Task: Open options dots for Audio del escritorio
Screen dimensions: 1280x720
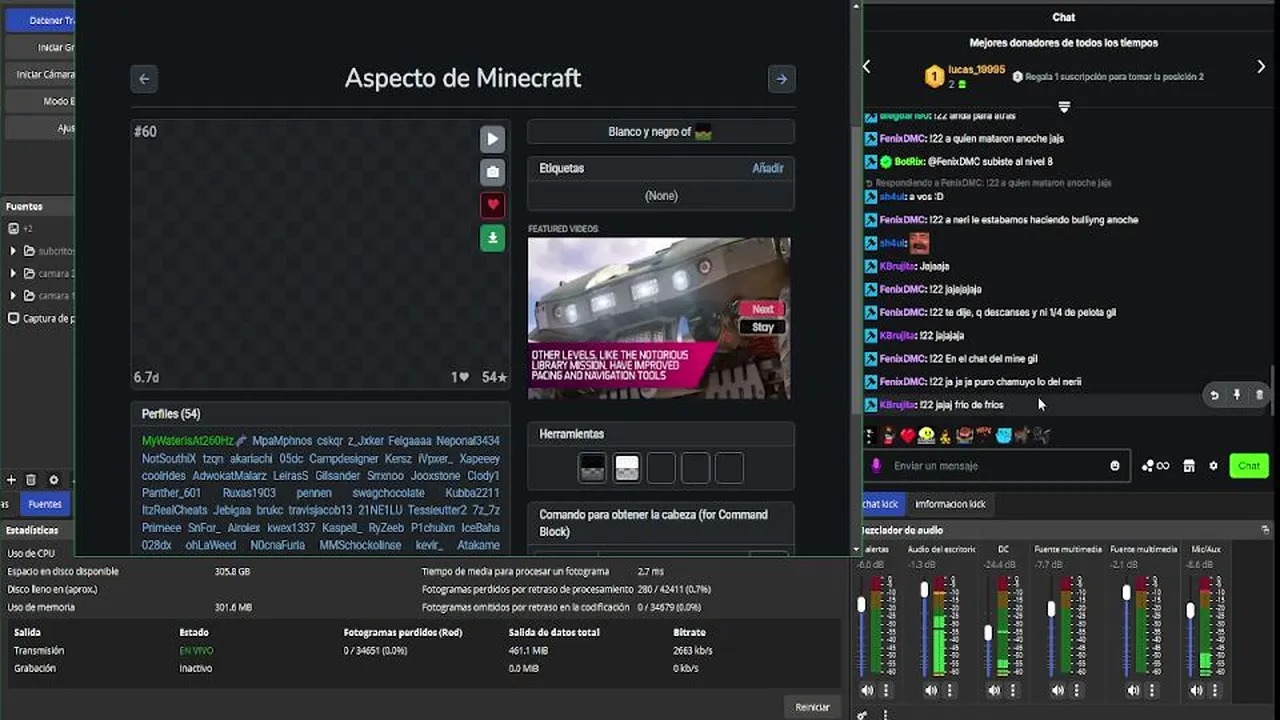Action: click(950, 690)
